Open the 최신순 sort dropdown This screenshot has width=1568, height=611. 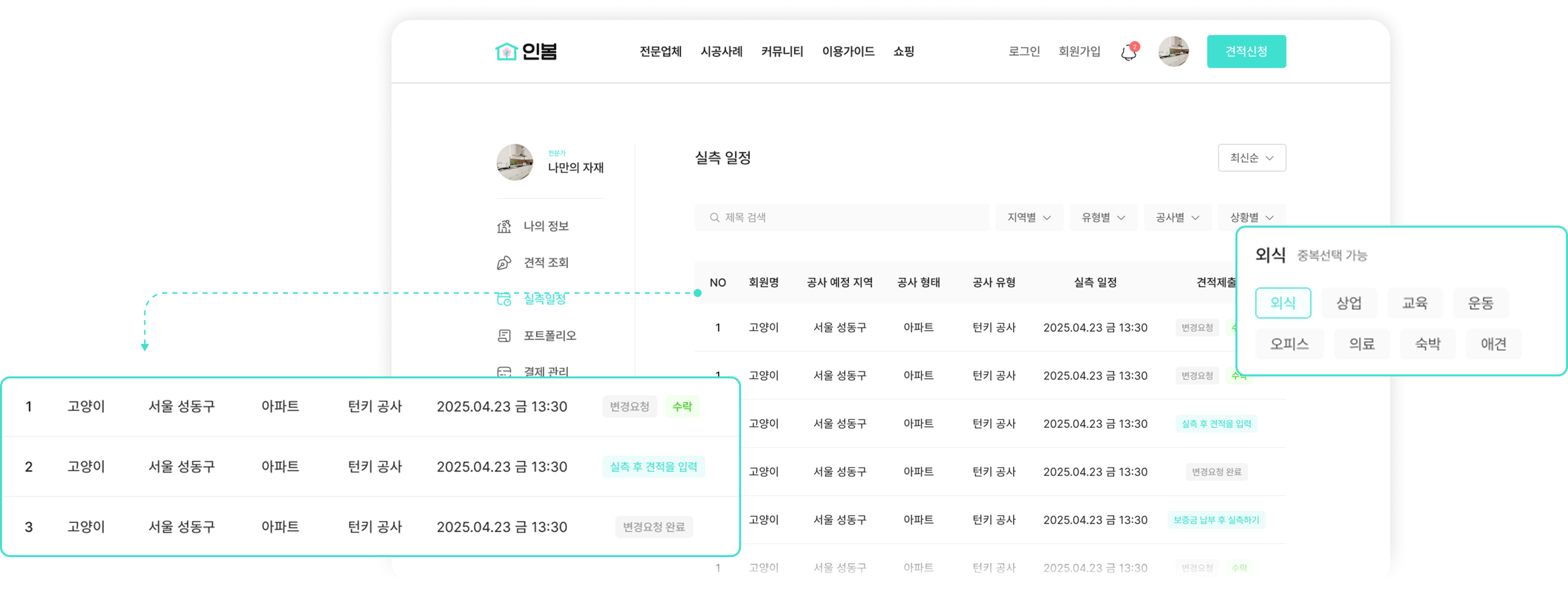tap(1251, 158)
